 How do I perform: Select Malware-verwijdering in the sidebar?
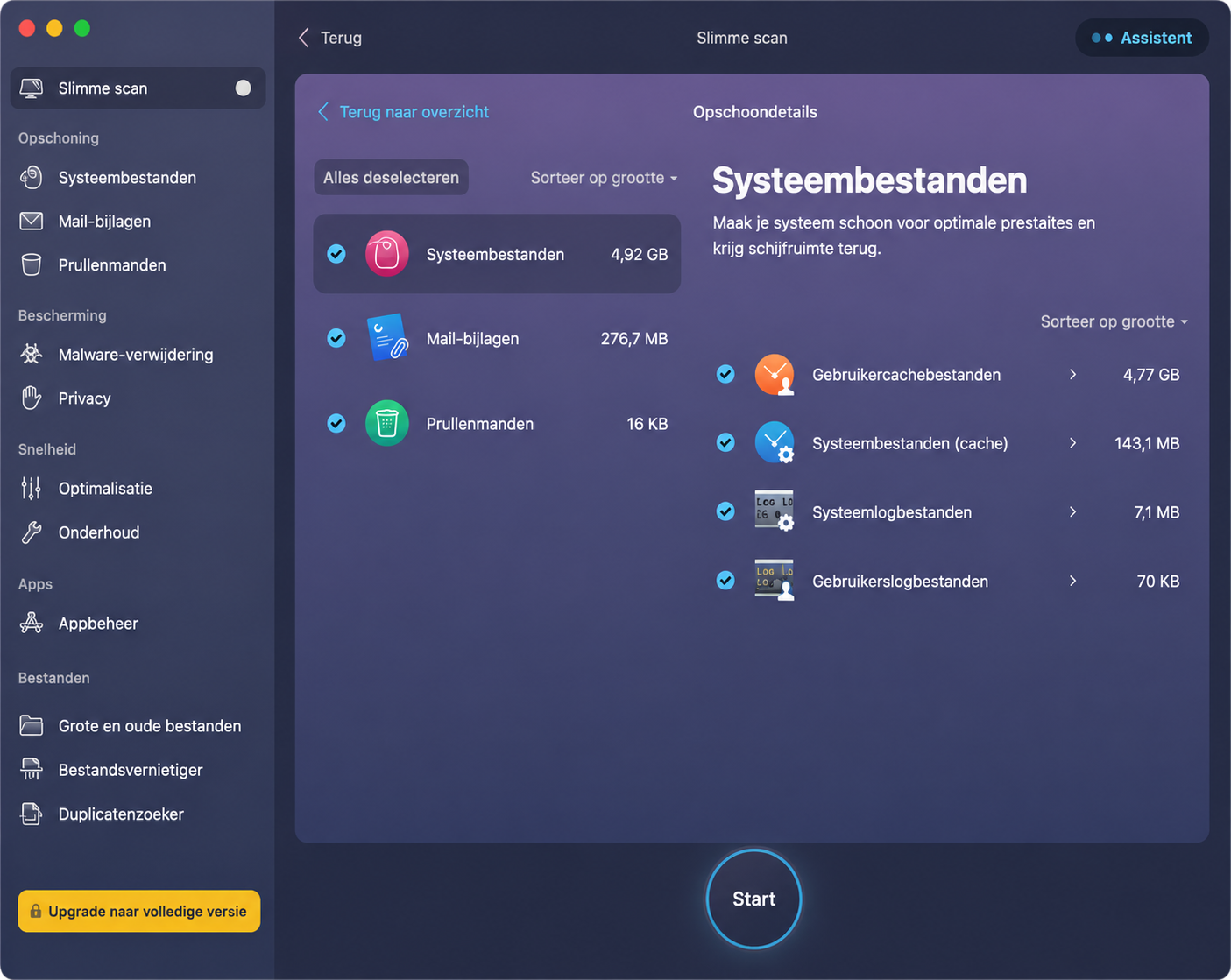coord(138,355)
